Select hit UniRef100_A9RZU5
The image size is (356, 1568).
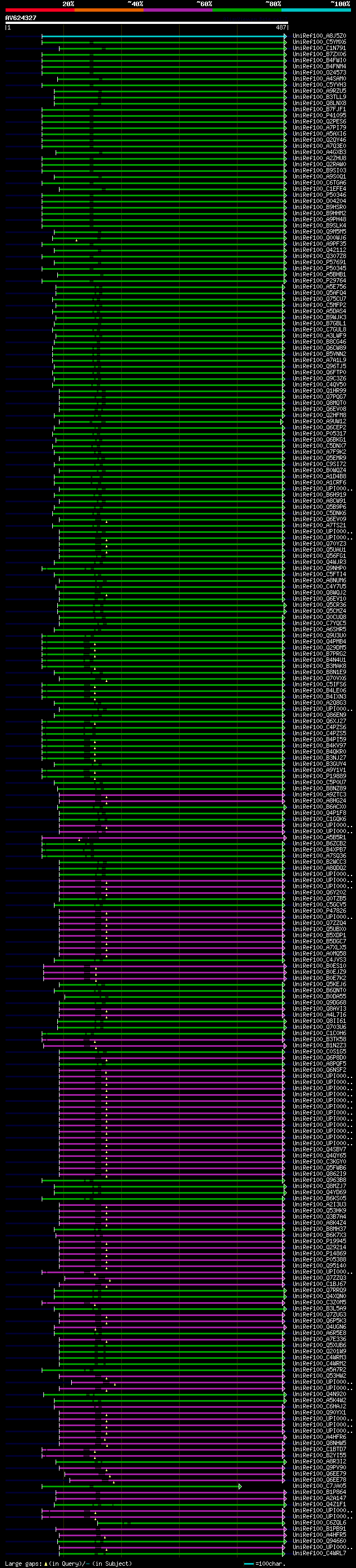[319, 91]
